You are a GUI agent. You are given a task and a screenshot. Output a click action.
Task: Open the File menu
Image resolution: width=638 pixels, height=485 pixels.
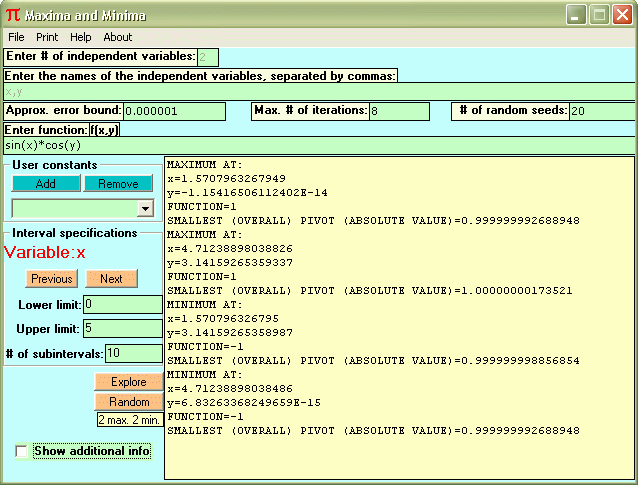pos(16,37)
